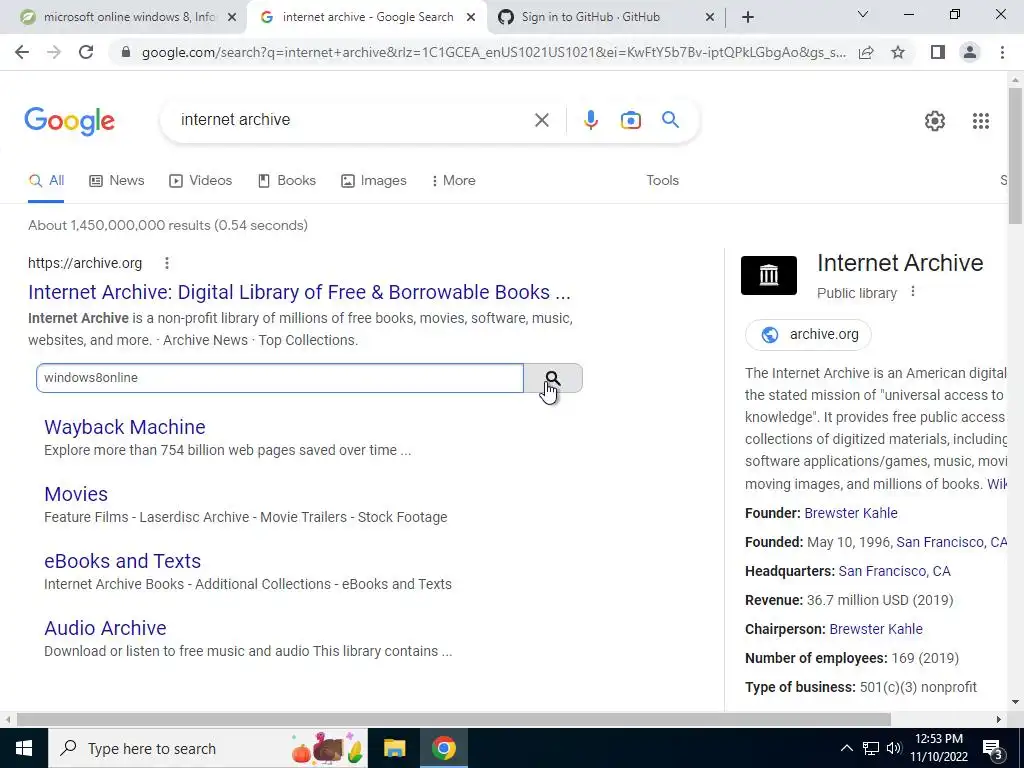Click the horizontal scrollbar thumb
Image resolution: width=1024 pixels, height=768 pixels.
tap(454, 720)
